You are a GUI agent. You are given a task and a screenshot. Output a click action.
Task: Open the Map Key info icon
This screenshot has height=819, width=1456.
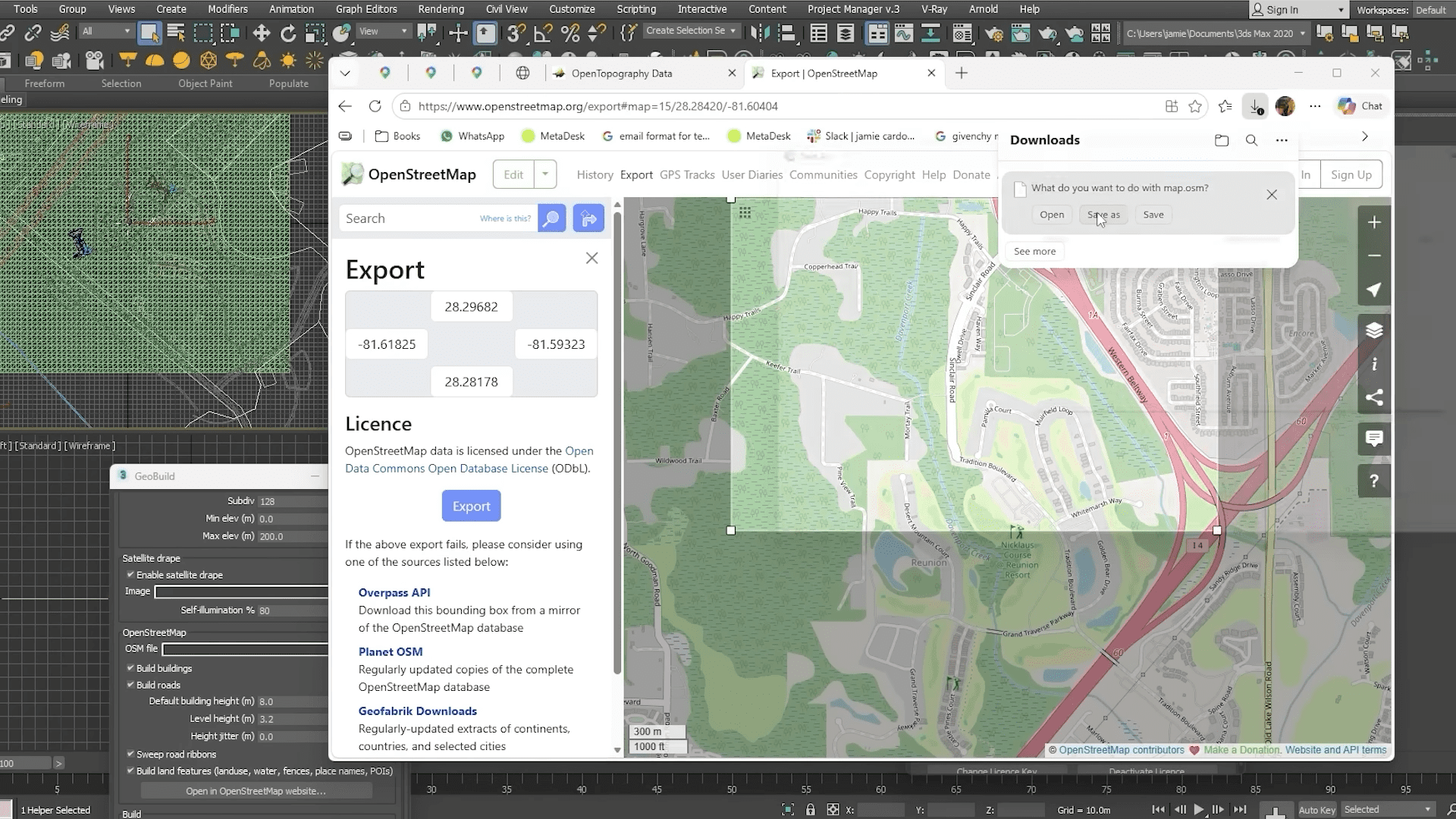pos(1374,364)
